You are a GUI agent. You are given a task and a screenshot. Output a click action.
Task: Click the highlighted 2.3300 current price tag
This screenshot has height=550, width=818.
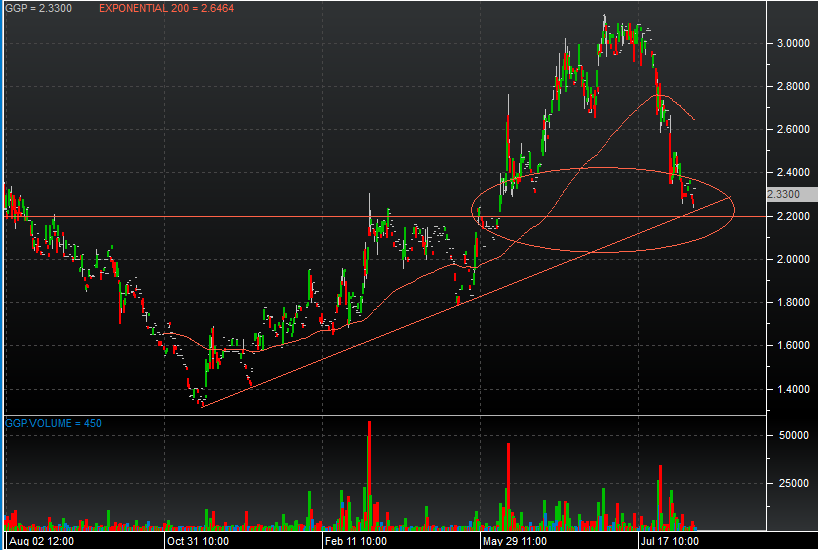tap(783, 195)
